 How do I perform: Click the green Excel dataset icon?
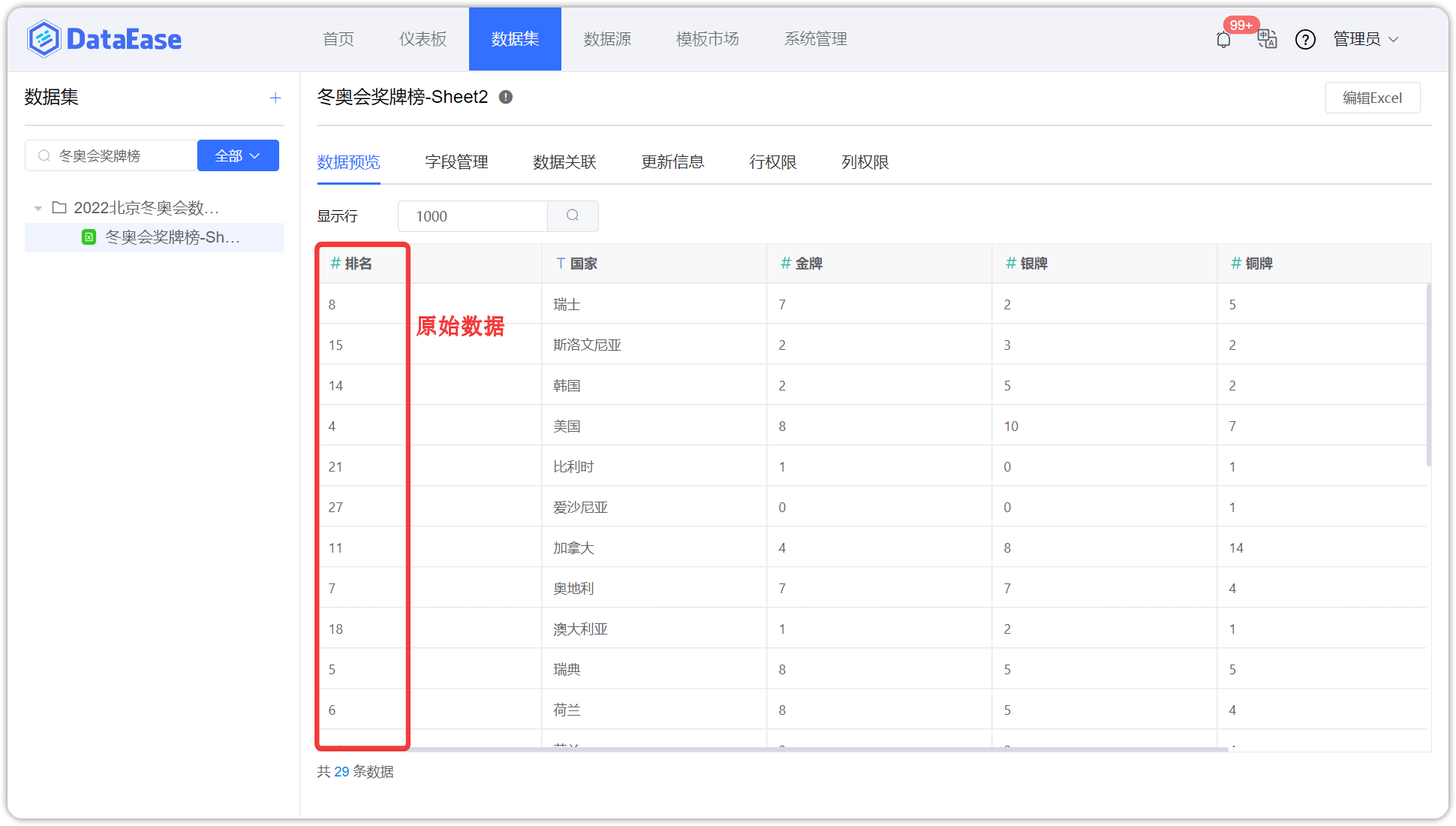tap(89, 237)
